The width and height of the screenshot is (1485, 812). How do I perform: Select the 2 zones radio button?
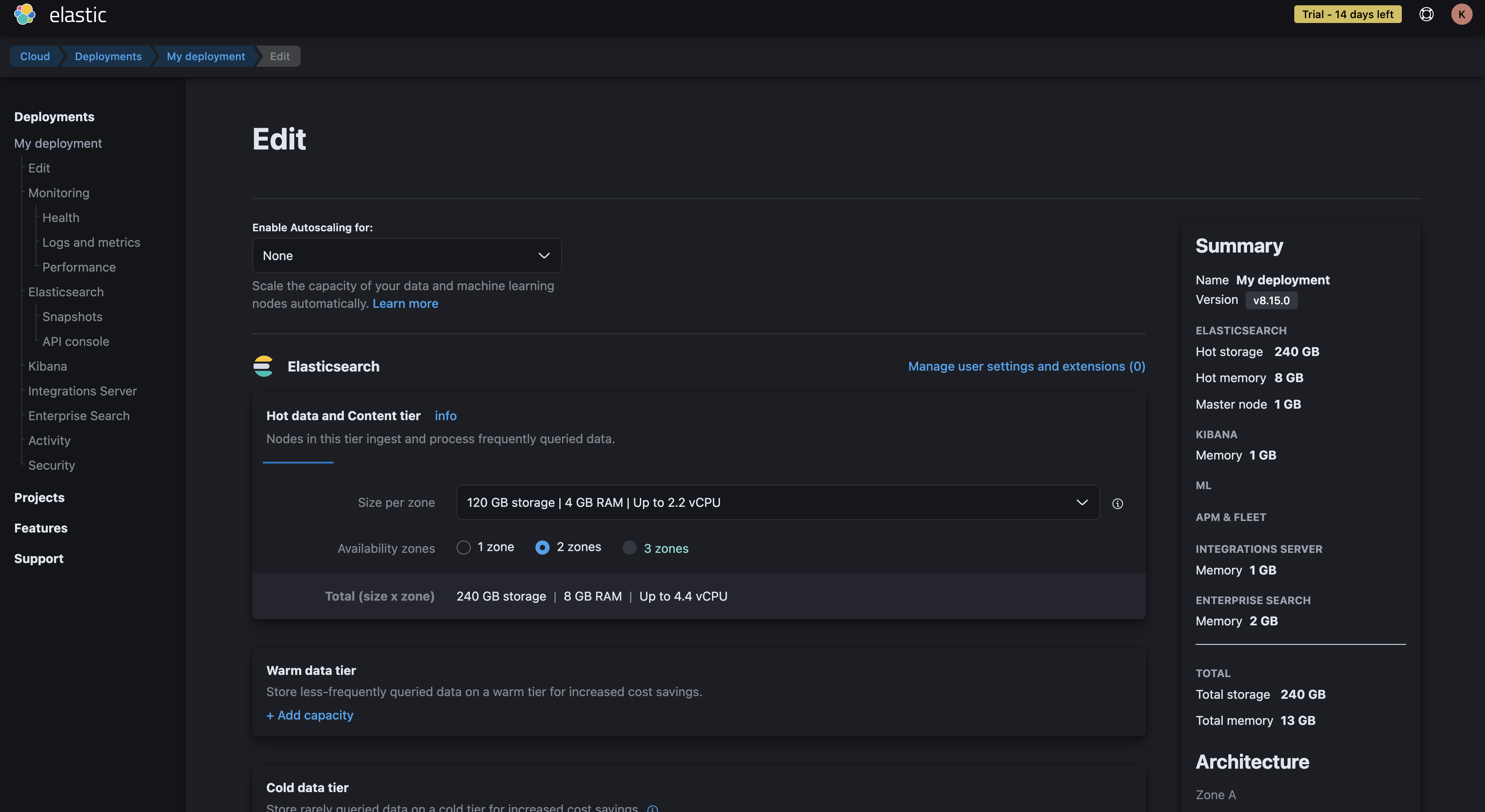pyautogui.click(x=542, y=548)
